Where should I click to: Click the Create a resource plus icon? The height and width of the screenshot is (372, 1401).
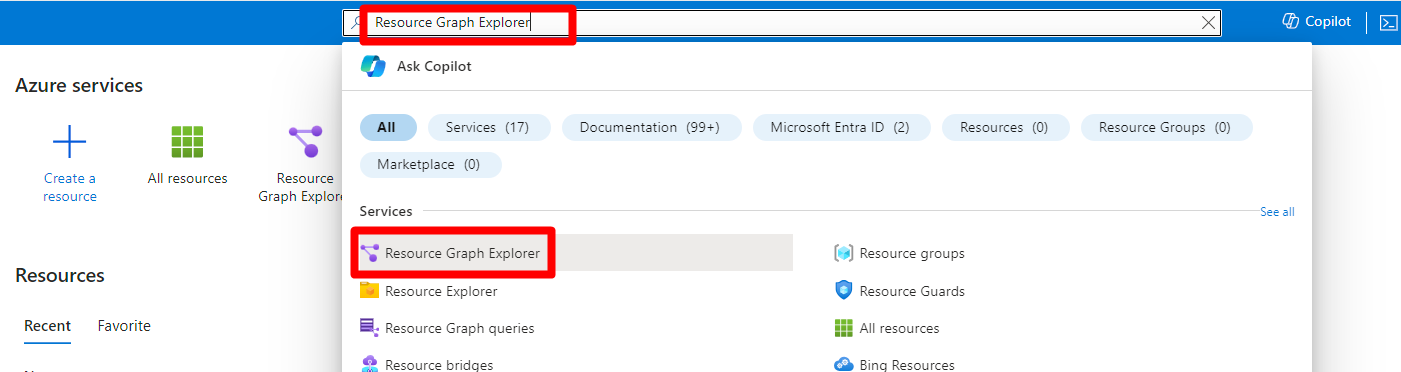[x=69, y=142]
